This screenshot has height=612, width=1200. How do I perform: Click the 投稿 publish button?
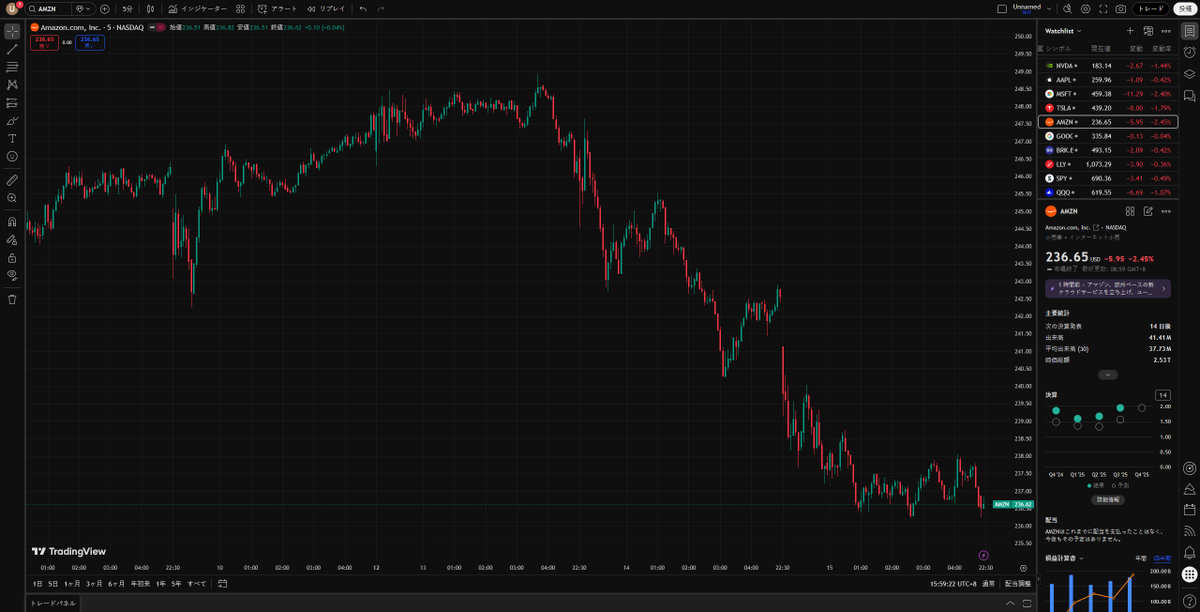tap(1184, 8)
